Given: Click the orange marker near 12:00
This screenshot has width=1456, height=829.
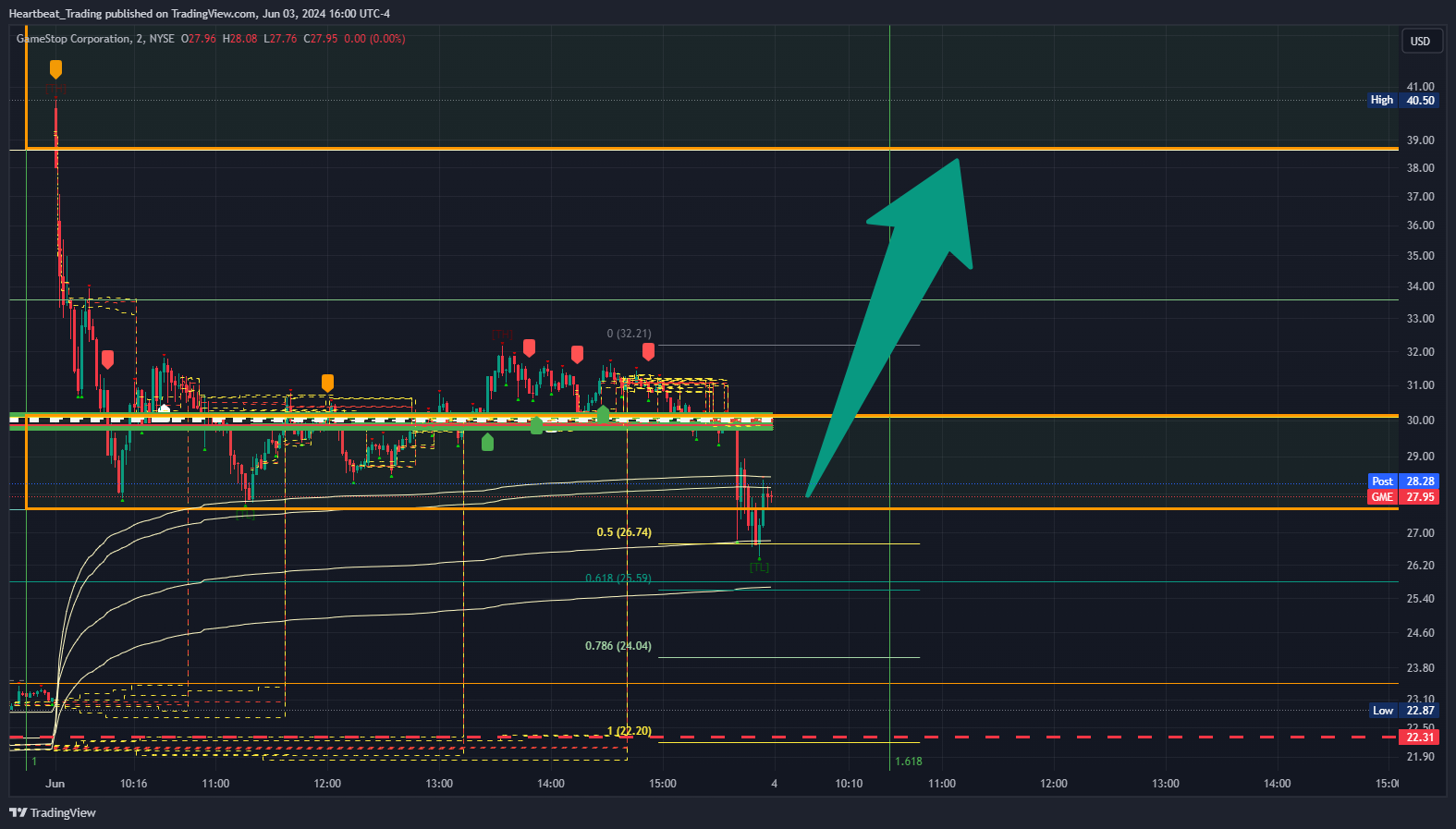Looking at the screenshot, I should click(x=327, y=383).
